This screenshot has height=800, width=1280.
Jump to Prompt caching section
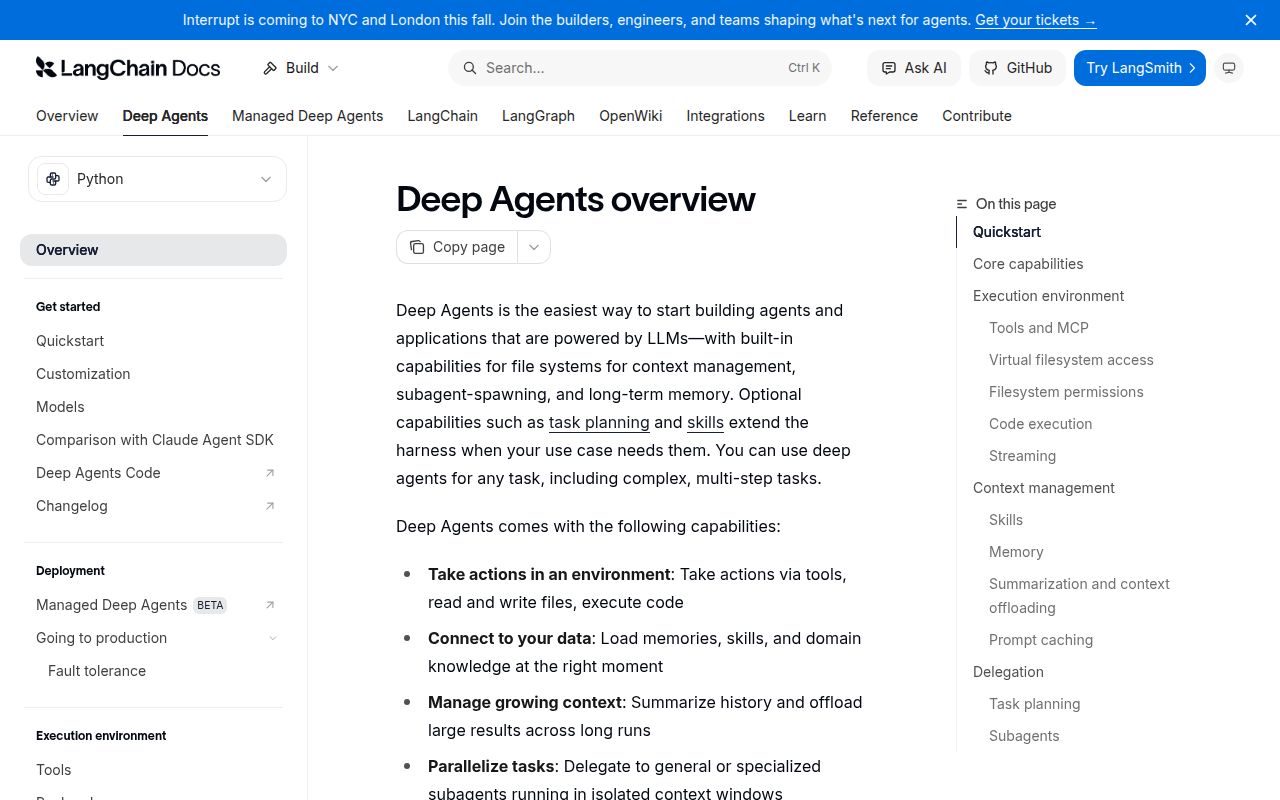[1041, 640]
